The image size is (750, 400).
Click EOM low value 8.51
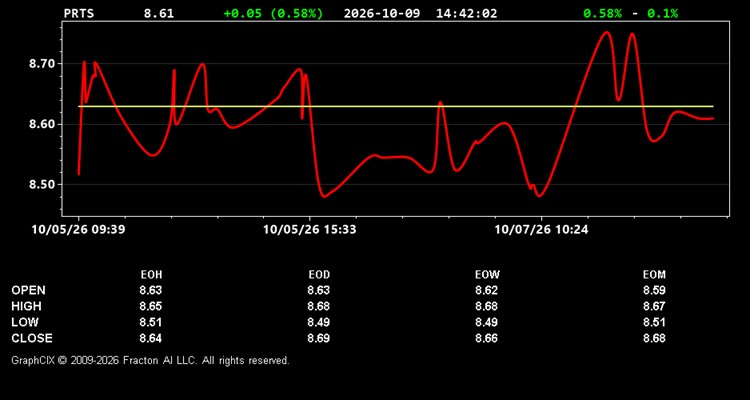click(654, 322)
